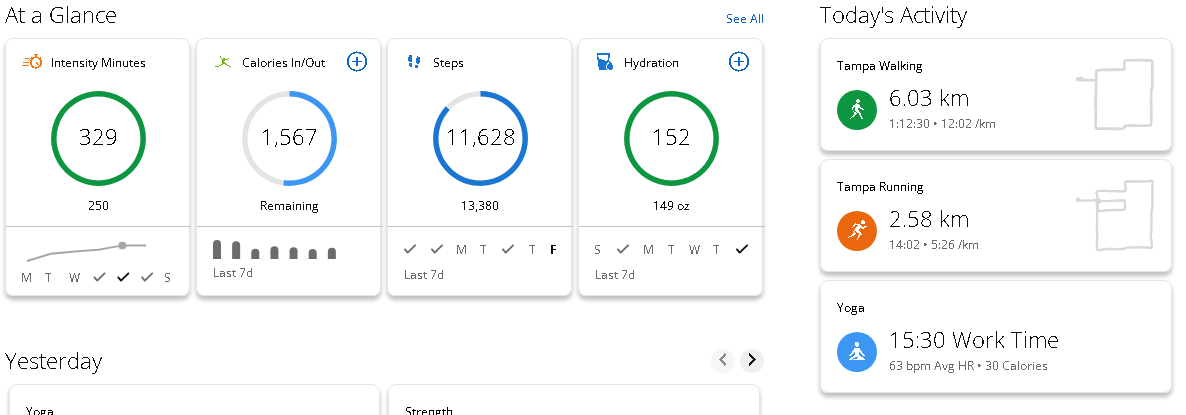Screen dimensions: 1186x415
Task: Click the At a Glance heading
Action: click(x=61, y=15)
